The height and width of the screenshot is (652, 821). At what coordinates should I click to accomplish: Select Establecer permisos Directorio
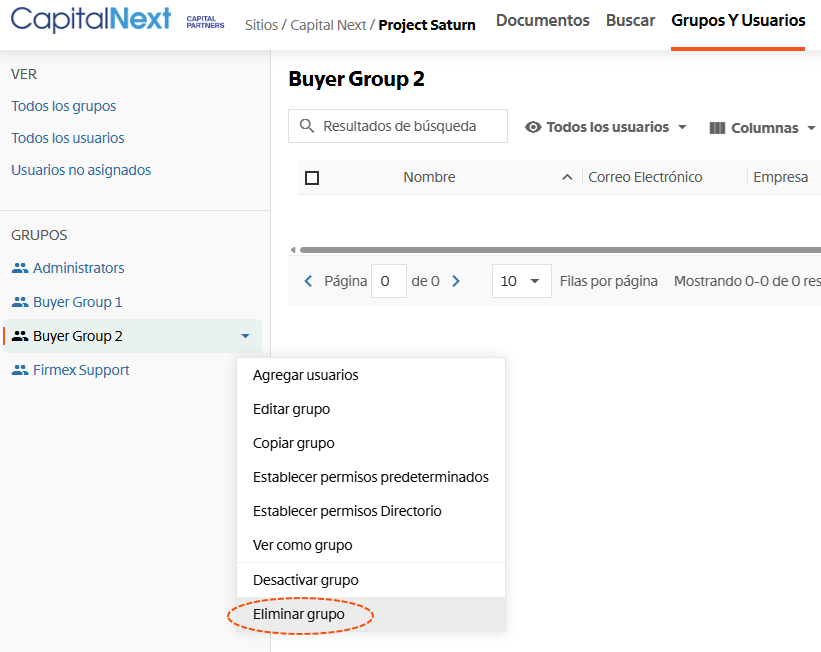pos(371,511)
